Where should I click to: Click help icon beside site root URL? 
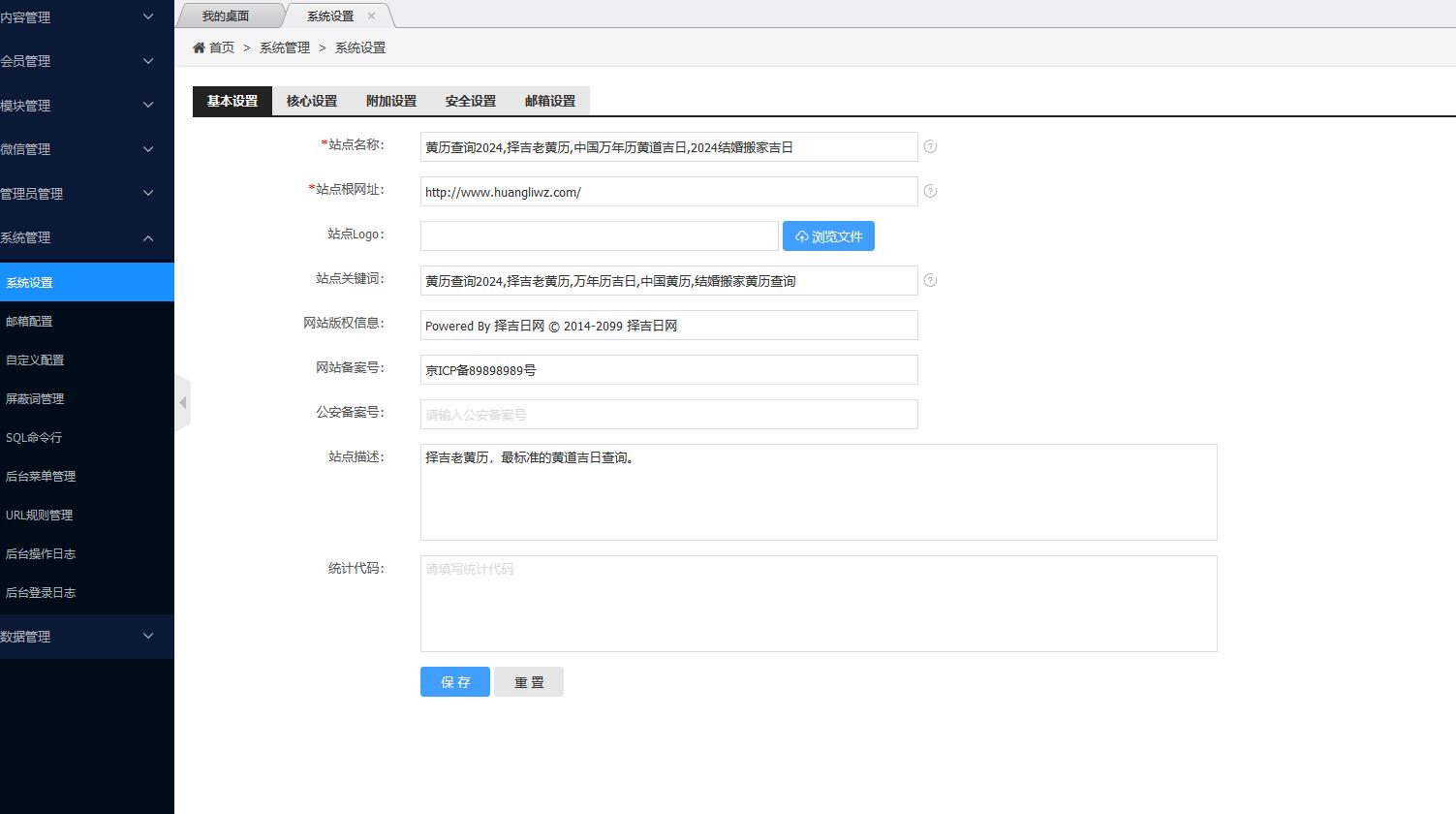tap(930, 191)
